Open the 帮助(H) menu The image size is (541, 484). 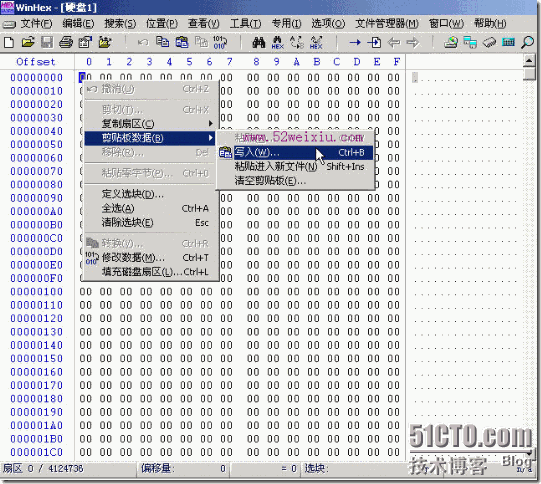tap(490, 23)
